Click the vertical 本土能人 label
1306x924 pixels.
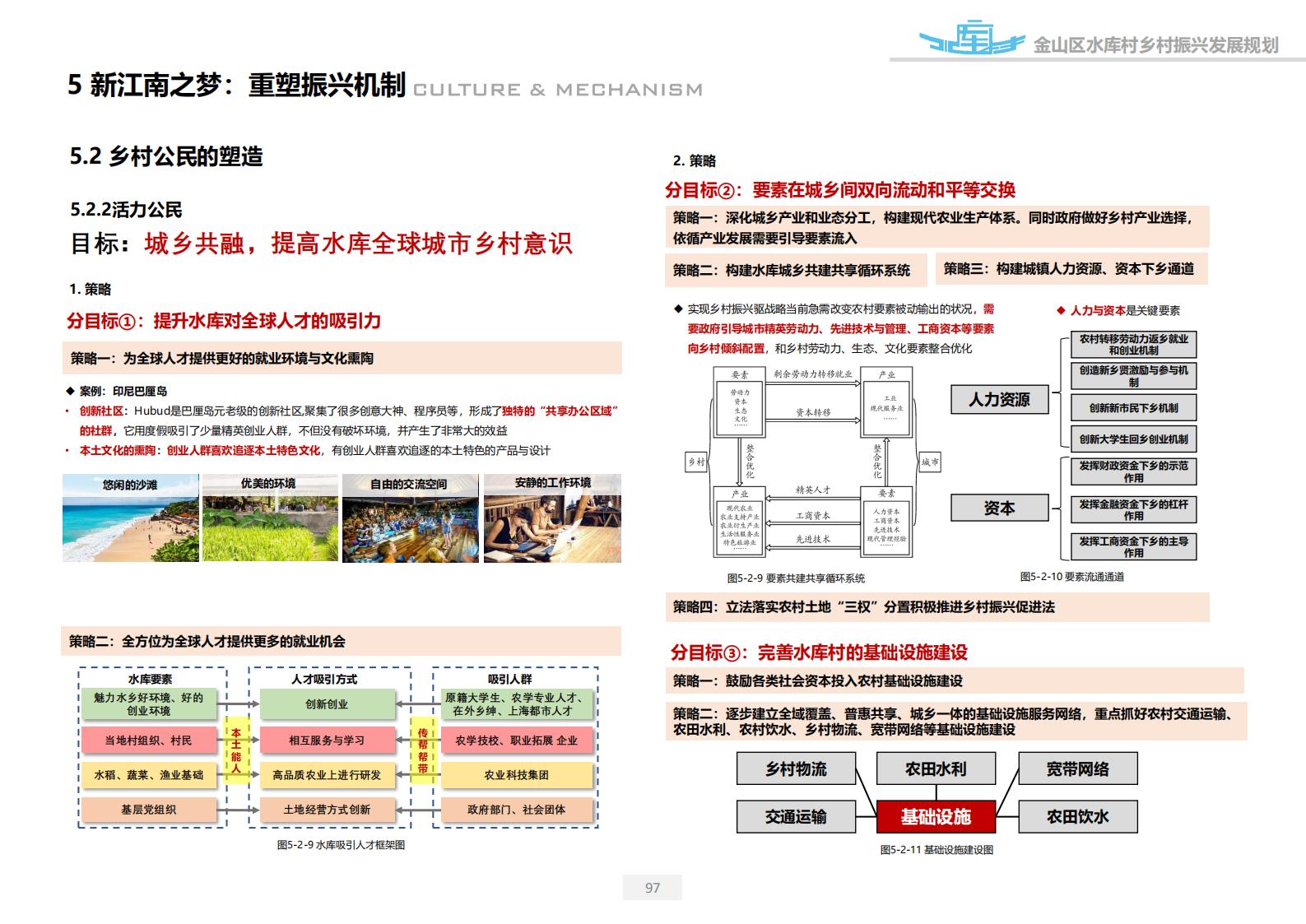click(236, 750)
